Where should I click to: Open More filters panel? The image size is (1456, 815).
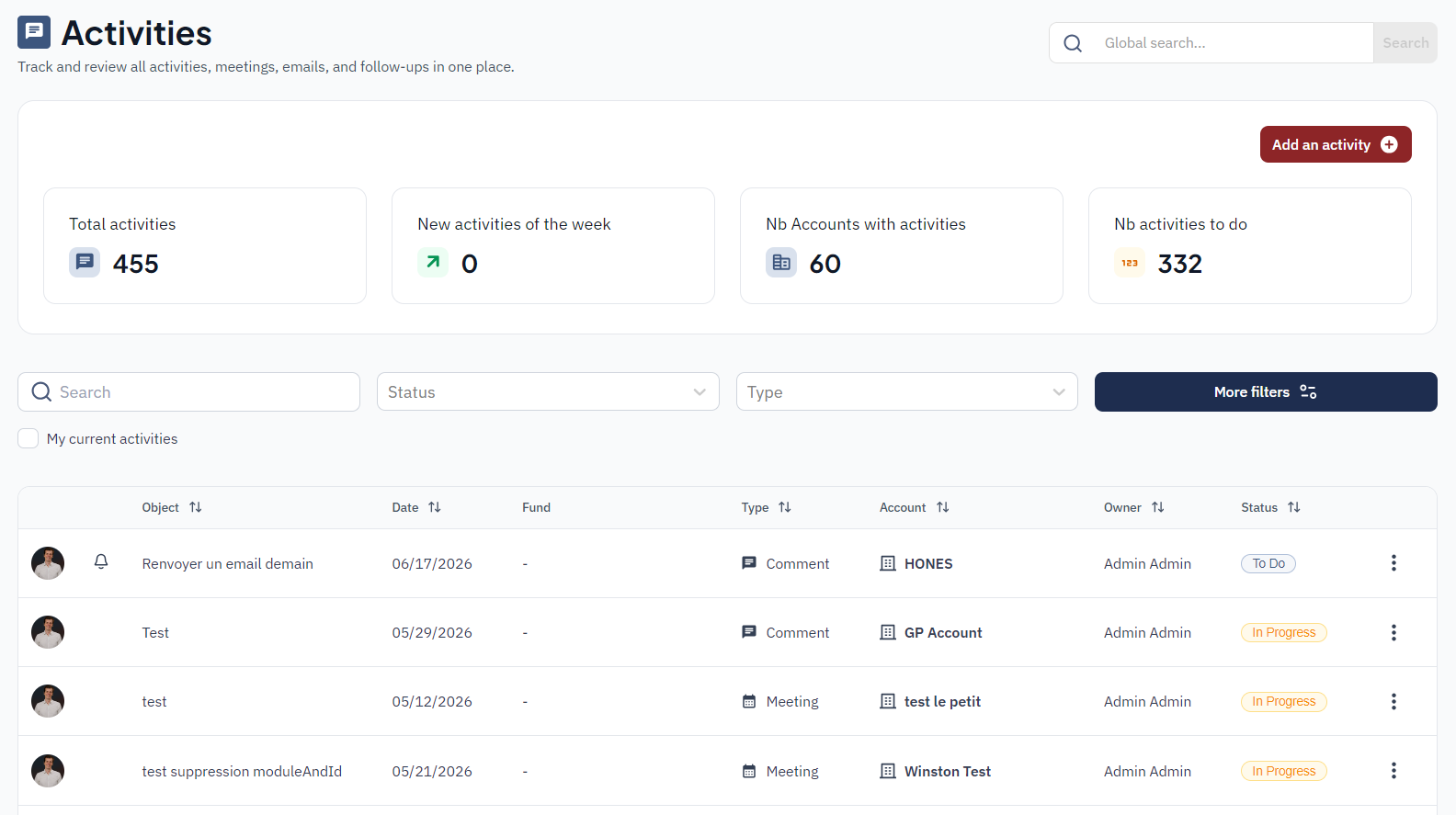tap(1266, 391)
